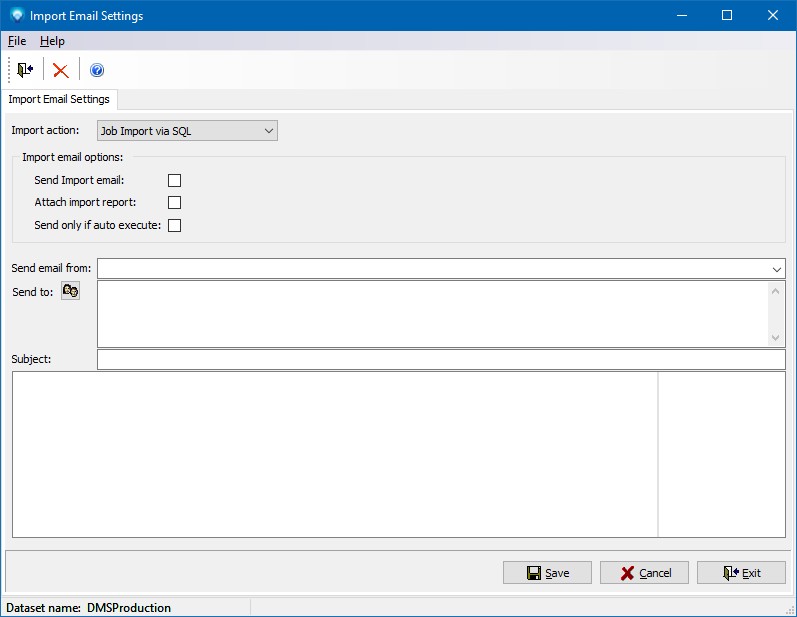Viewport: 797px width, 617px height.
Task: Click the exit door icon in toolbar
Action: pos(25,70)
